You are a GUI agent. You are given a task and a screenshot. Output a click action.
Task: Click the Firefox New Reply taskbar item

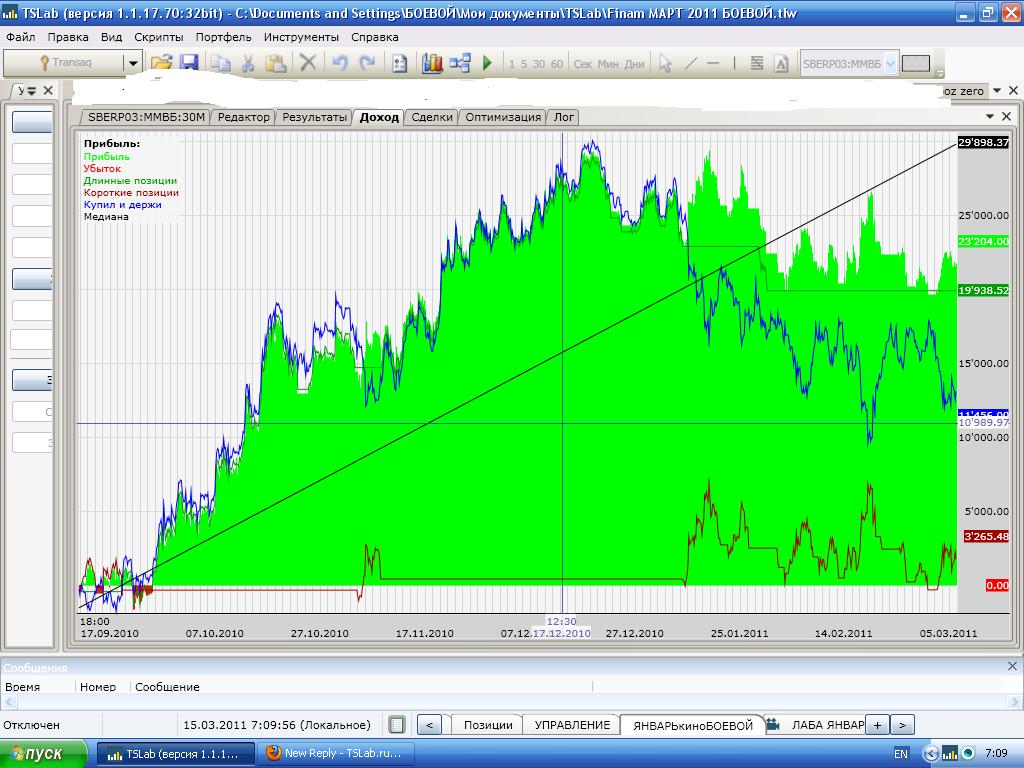coord(334,754)
